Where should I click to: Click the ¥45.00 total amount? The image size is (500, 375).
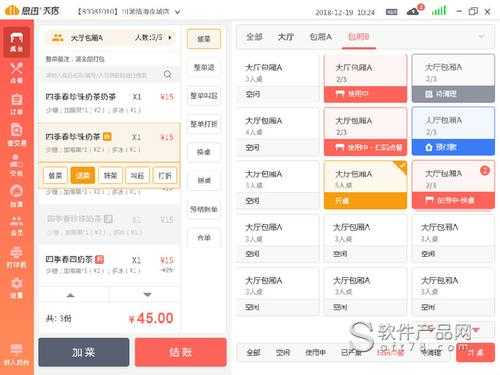tap(151, 318)
